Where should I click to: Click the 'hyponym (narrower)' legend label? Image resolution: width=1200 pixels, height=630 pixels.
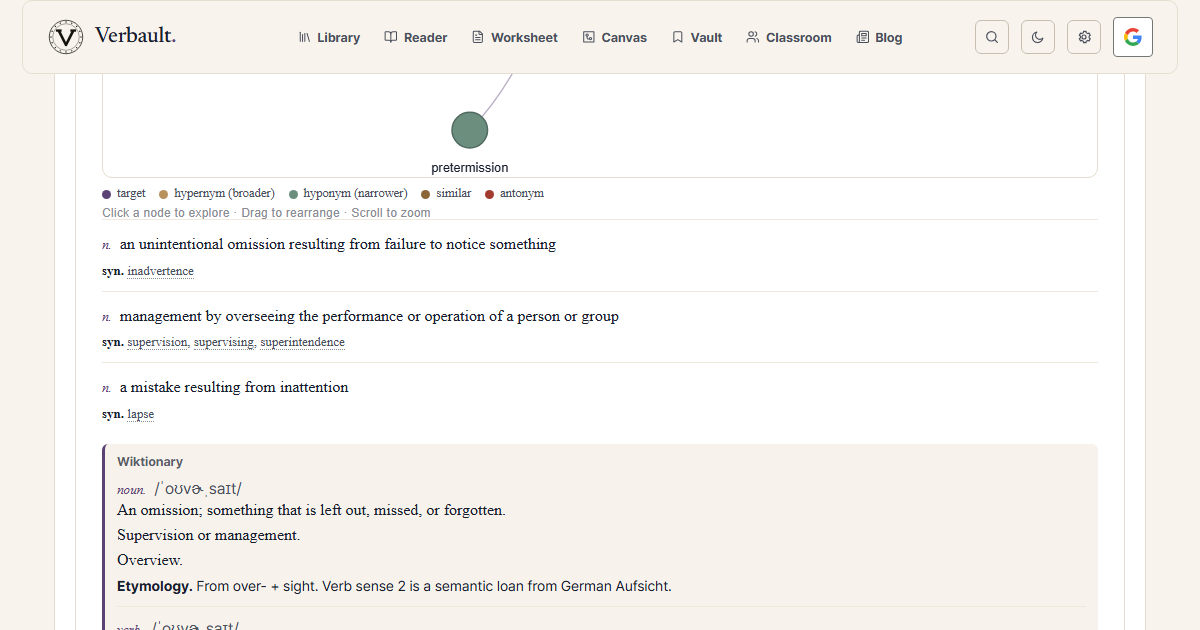point(355,194)
